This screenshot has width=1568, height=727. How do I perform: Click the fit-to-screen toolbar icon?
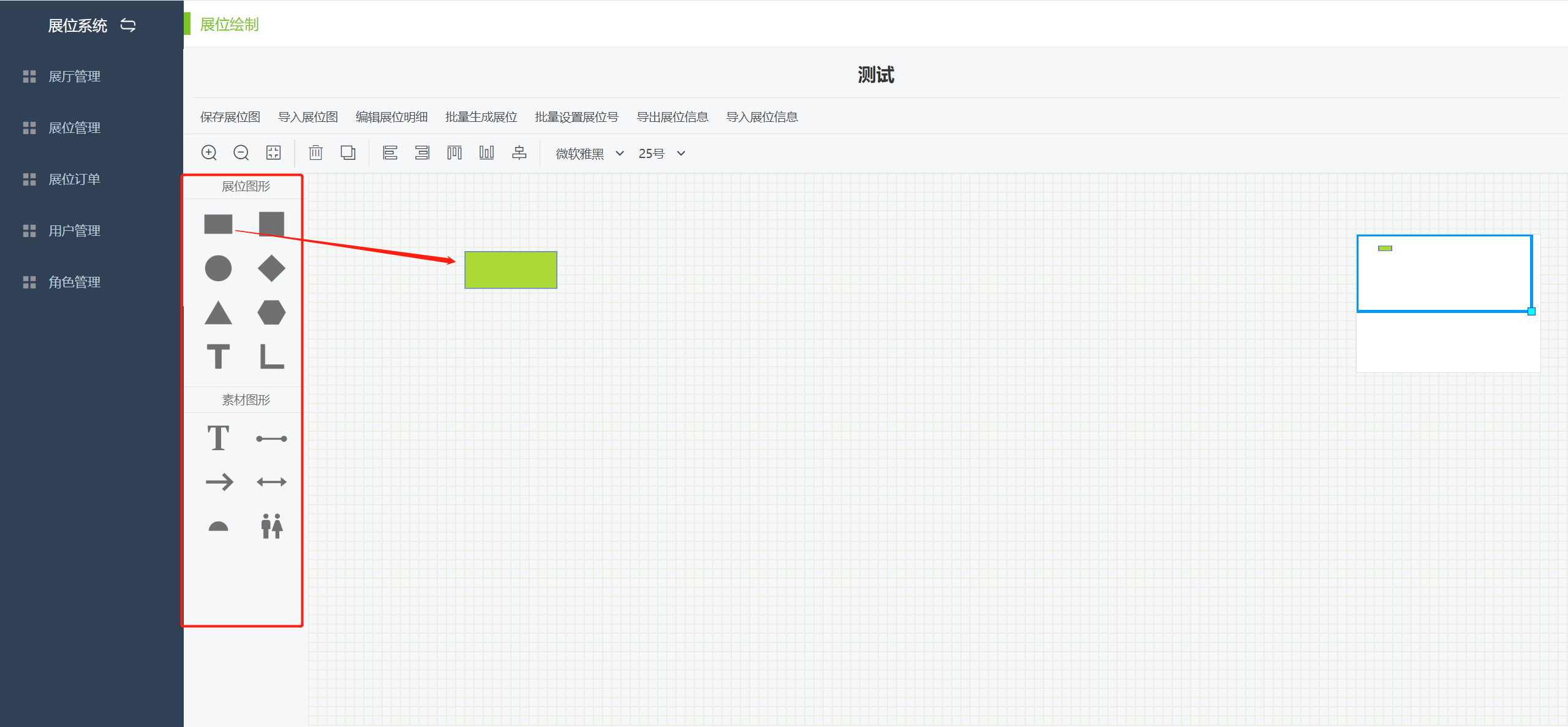click(273, 153)
